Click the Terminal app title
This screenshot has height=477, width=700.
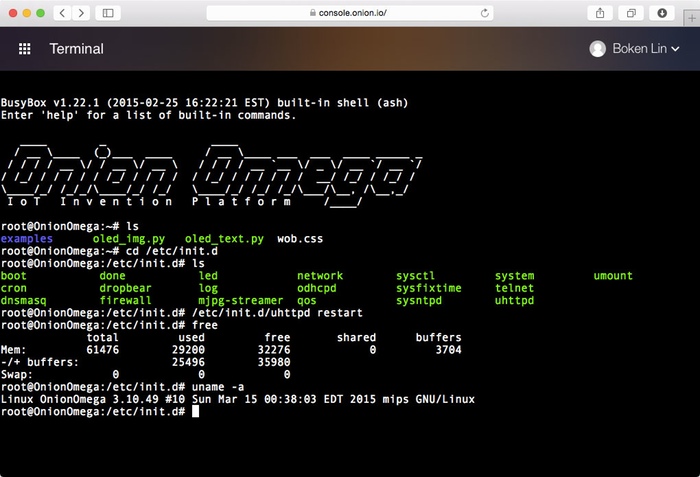click(x=76, y=49)
